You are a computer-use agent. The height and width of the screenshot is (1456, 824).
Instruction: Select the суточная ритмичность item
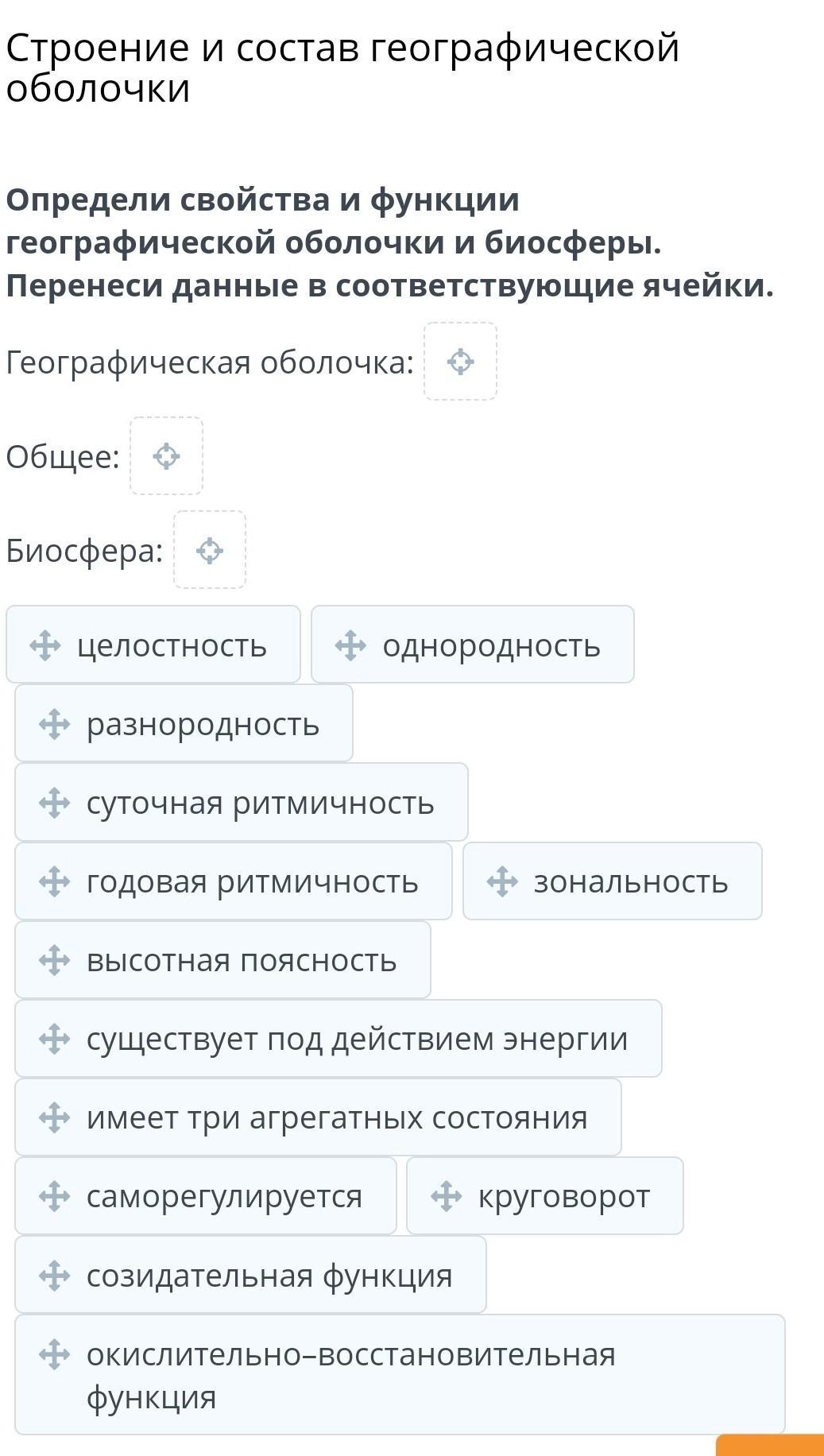coord(242,802)
